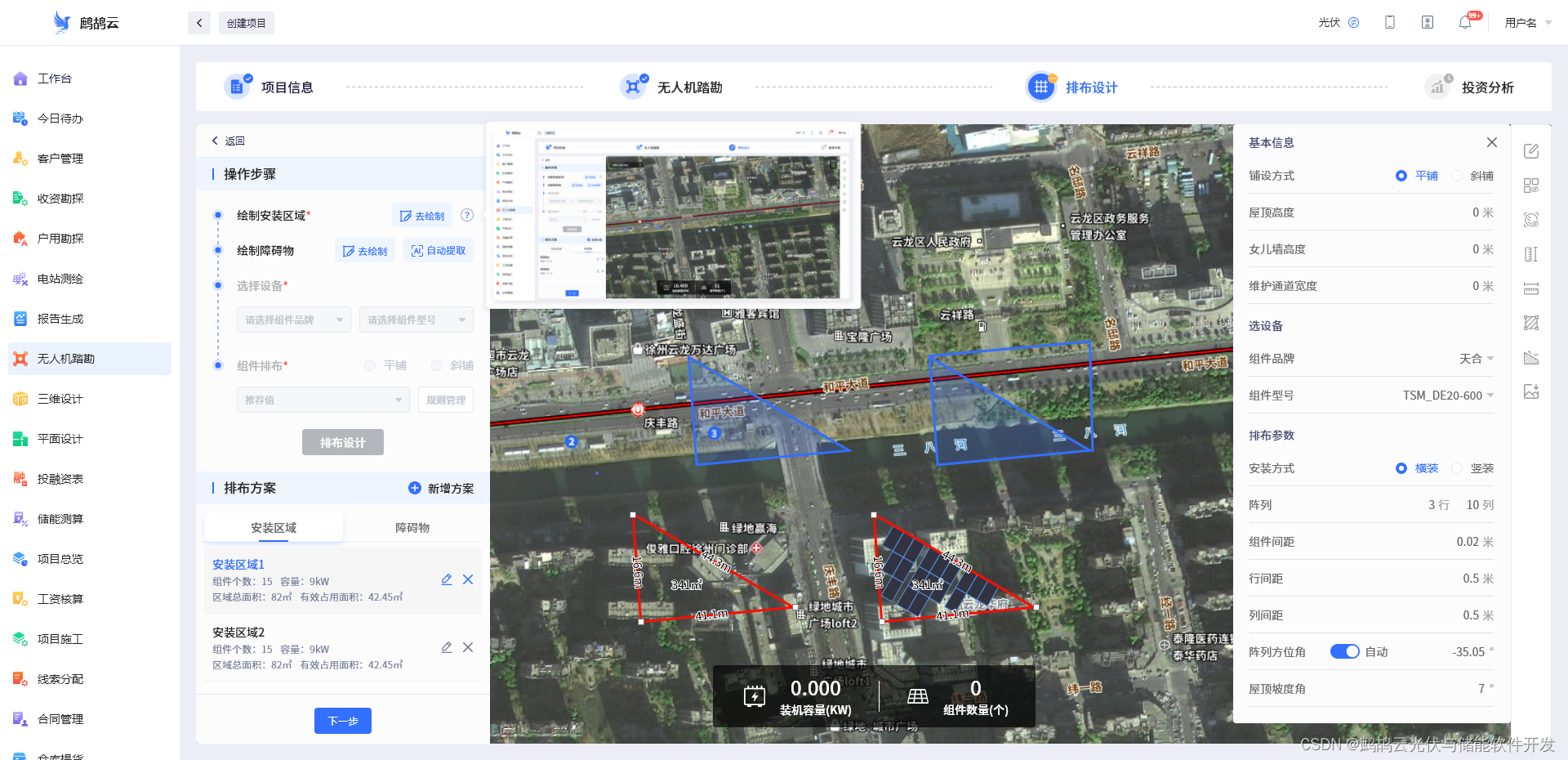
Task: Click the 项目信息 step icon
Action: 237,87
